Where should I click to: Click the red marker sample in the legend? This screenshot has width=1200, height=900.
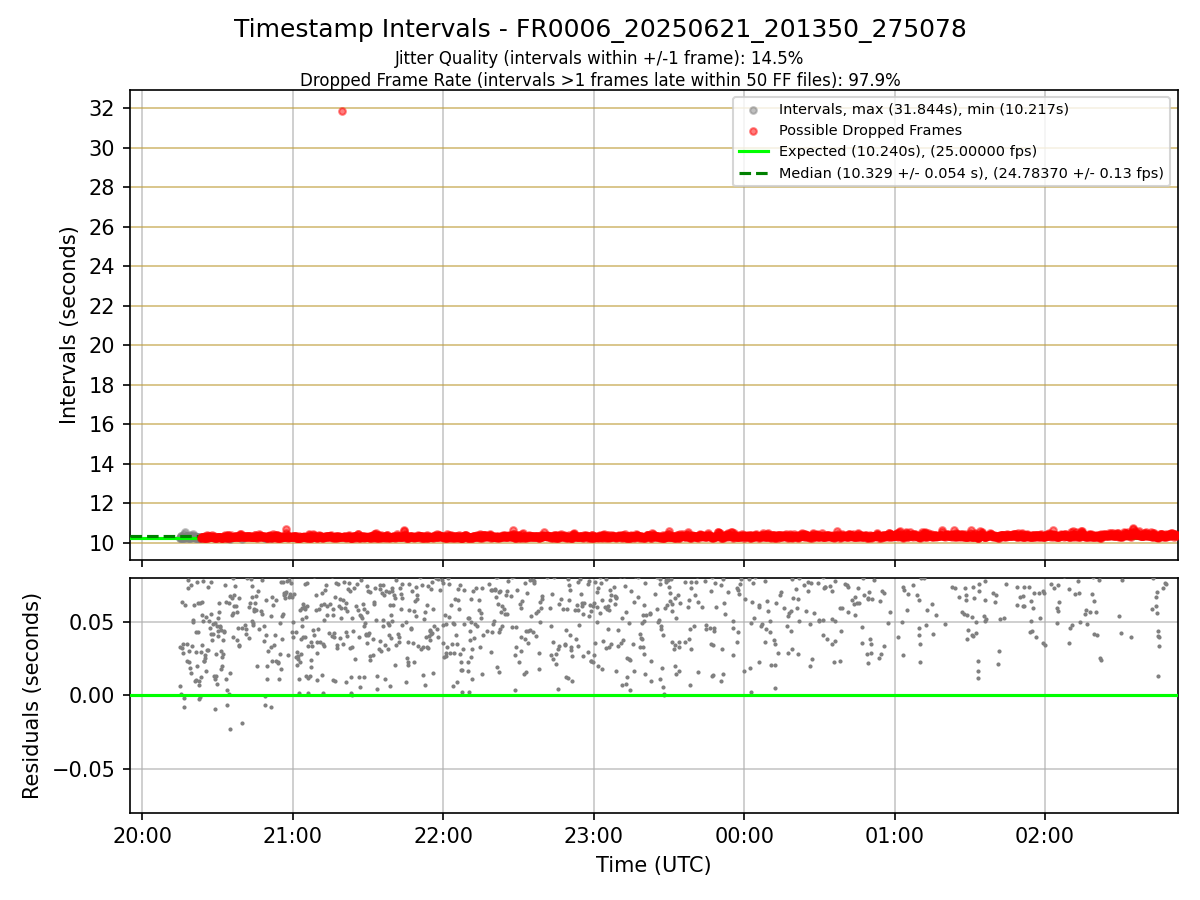[753, 130]
